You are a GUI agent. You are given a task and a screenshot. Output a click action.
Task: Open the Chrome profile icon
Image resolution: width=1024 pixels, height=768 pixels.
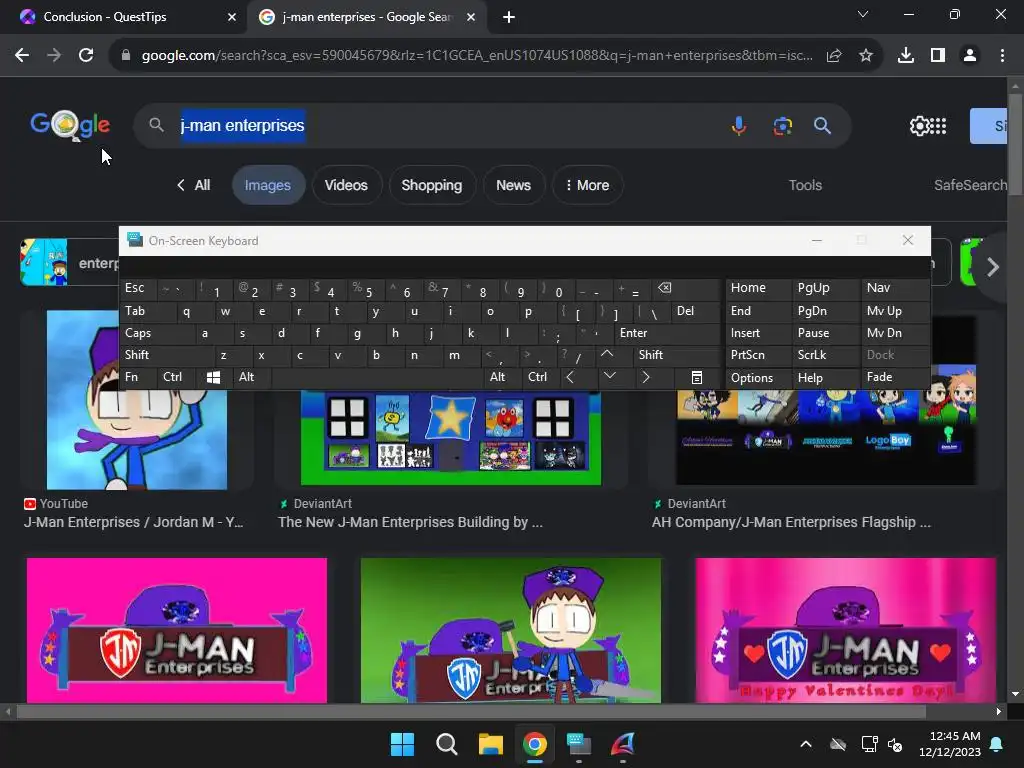point(970,56)
